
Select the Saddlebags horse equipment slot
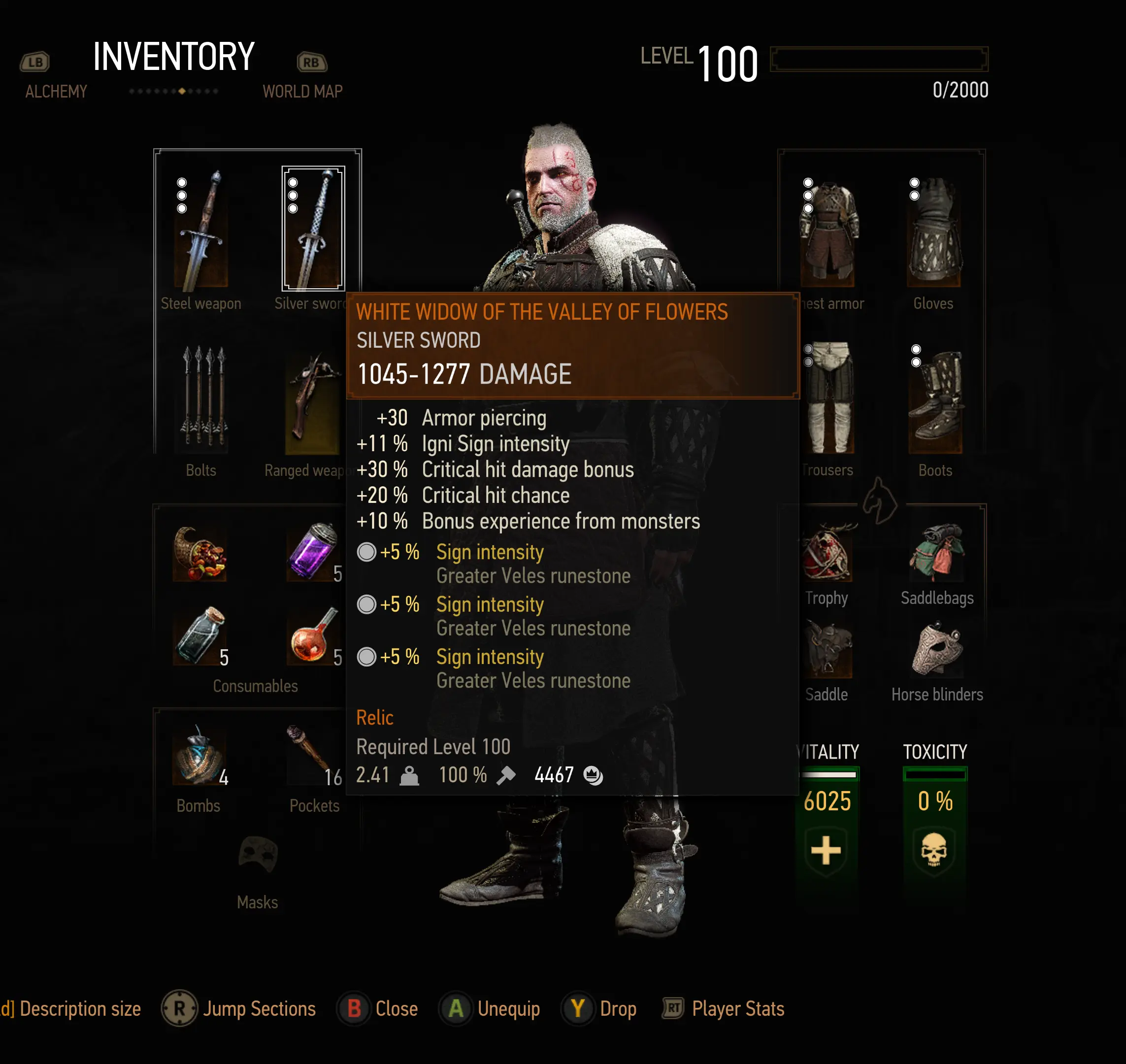point(936,552)
